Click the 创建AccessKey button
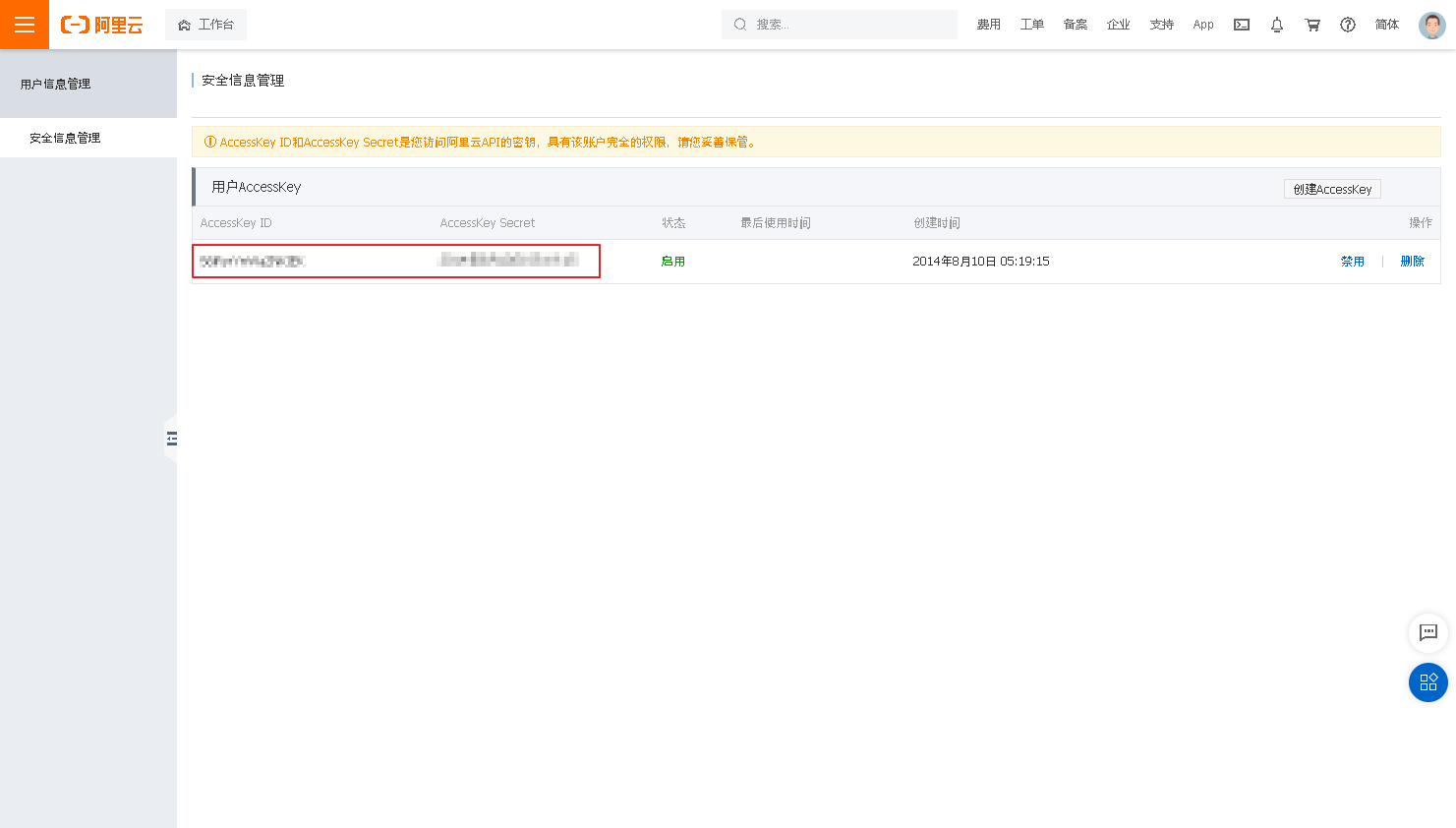The image size is (1456, 828). tap(1332, 189)
